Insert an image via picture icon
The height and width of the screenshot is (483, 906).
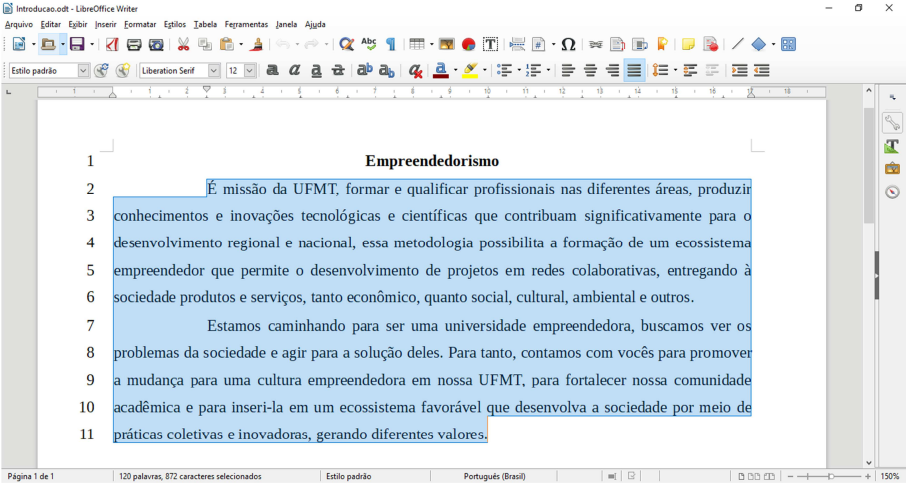click(447, 44)
